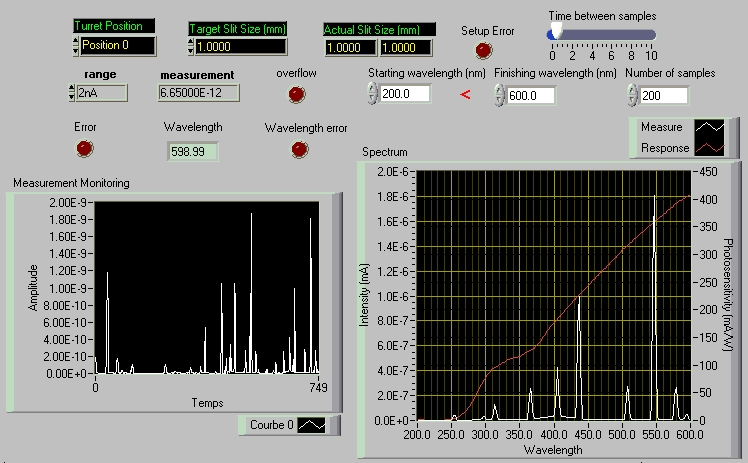Click the Wavelength readout 598.99

(x=193, y=152)
